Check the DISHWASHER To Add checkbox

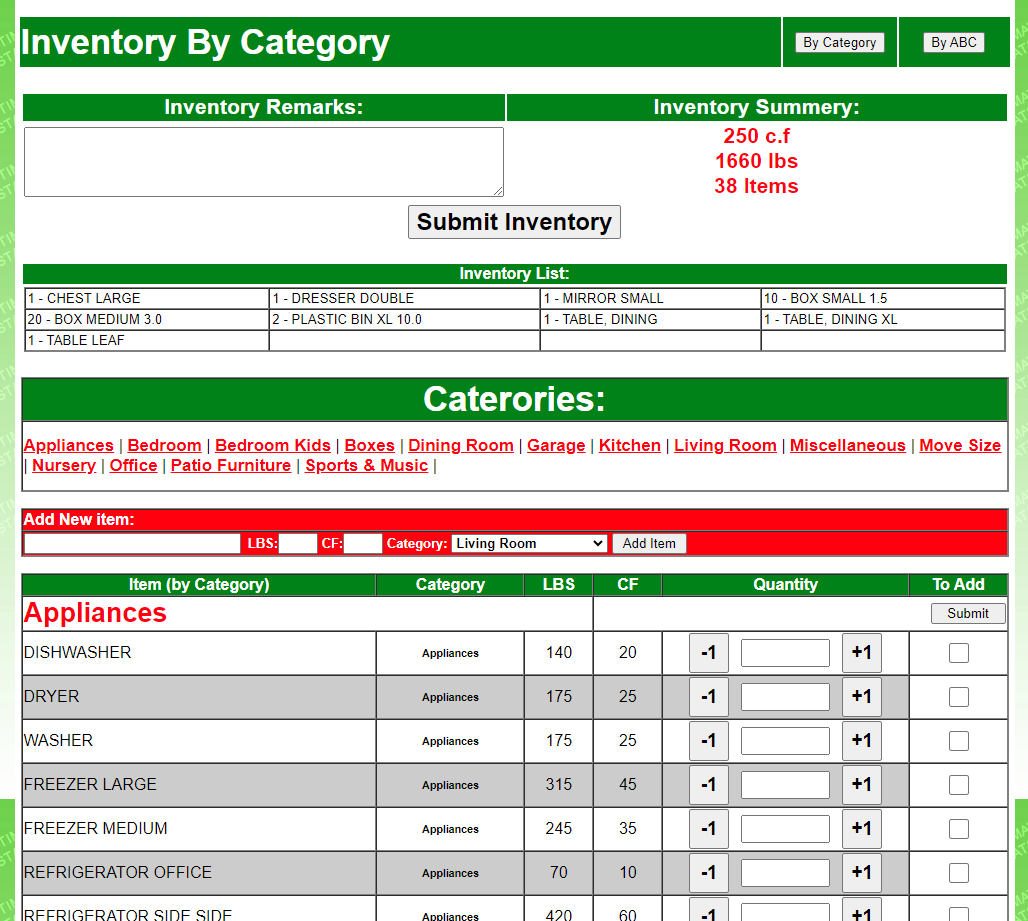tap(959, 653)
